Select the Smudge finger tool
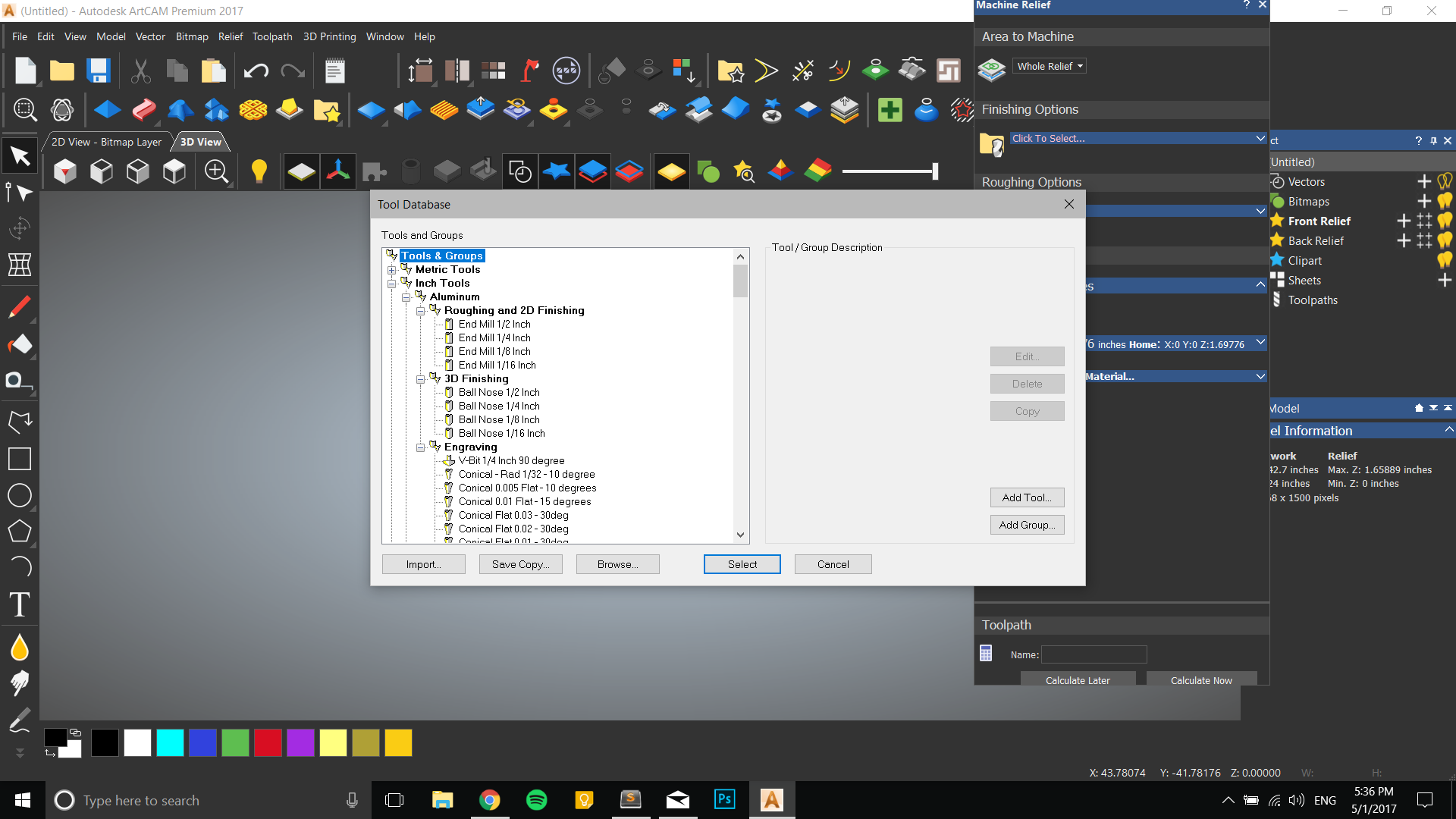This screenshot has height=819, width=1456. 20,683
